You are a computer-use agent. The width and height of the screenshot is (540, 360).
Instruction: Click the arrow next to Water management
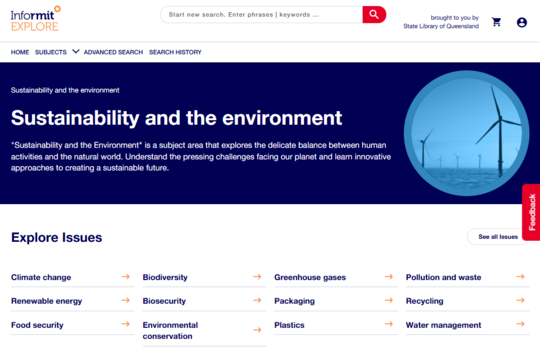tap(520, 324)
